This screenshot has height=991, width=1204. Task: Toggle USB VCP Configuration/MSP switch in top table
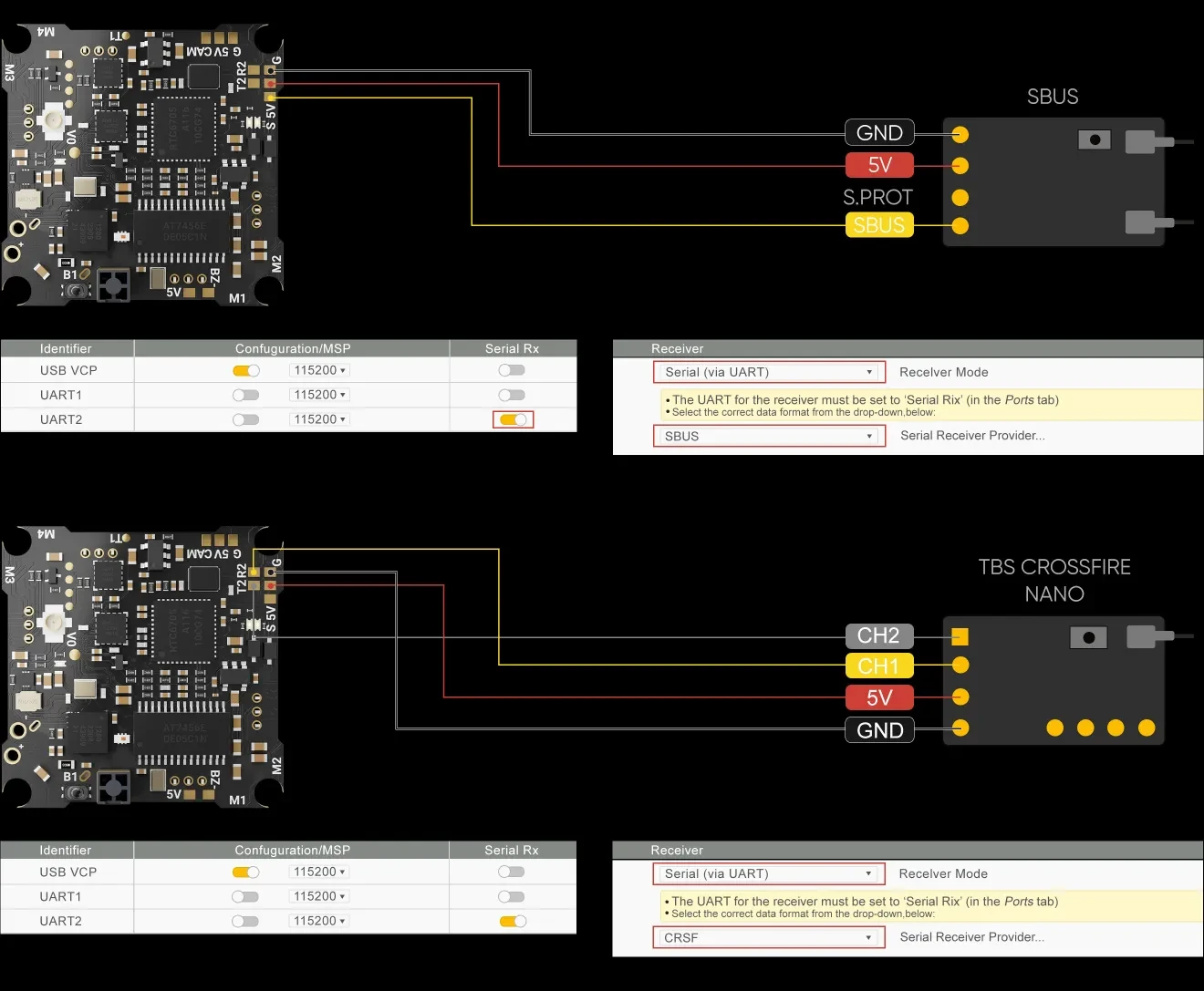point(246,370)
